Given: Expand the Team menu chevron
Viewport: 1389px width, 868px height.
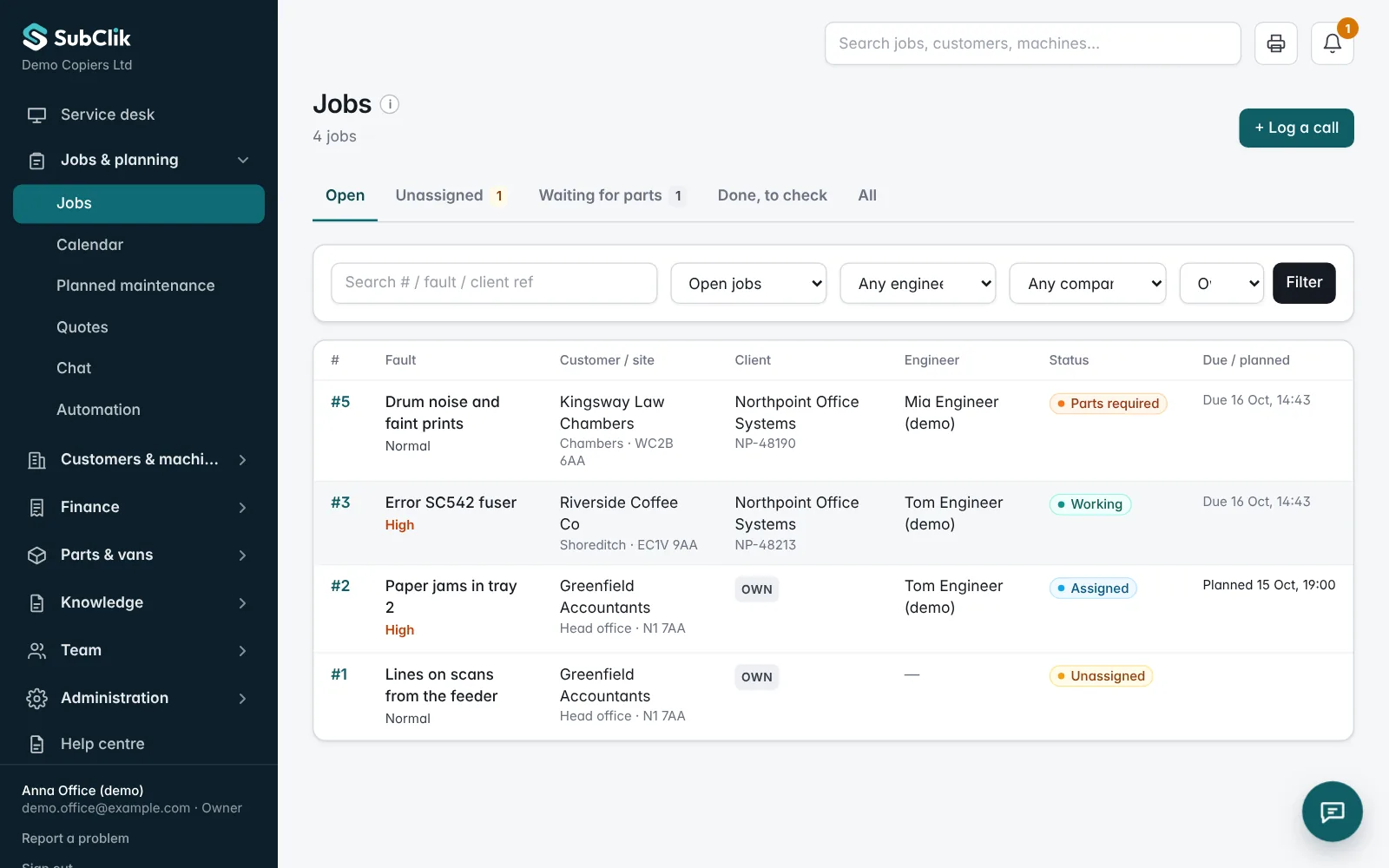Looking at the screenshot, I should pos(243,651).
